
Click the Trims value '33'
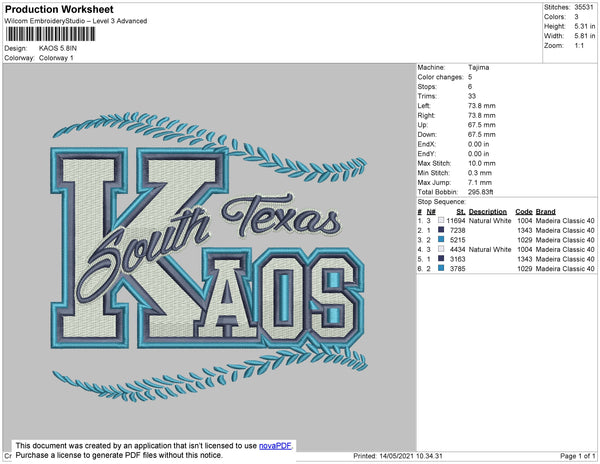coord(472,96)
